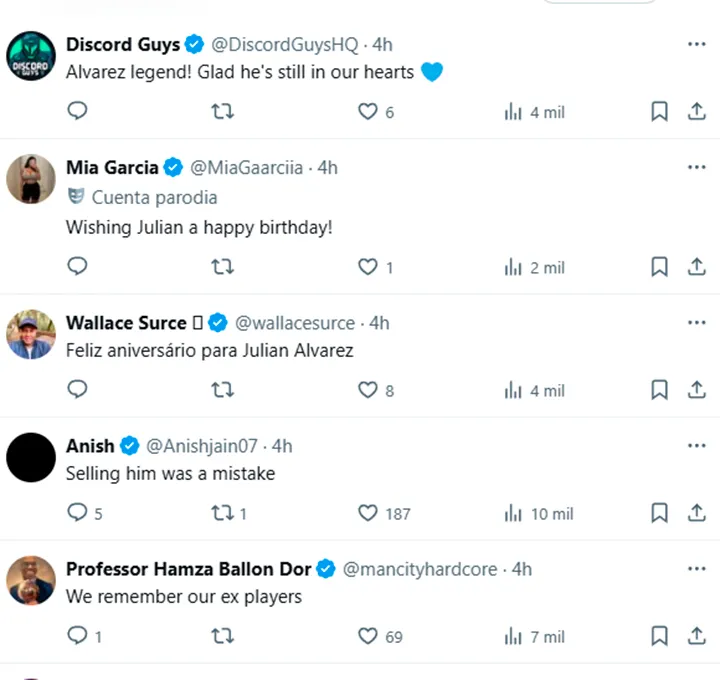Like Anish's 'Selling him was a mistake' tweet

pos(368,513)
